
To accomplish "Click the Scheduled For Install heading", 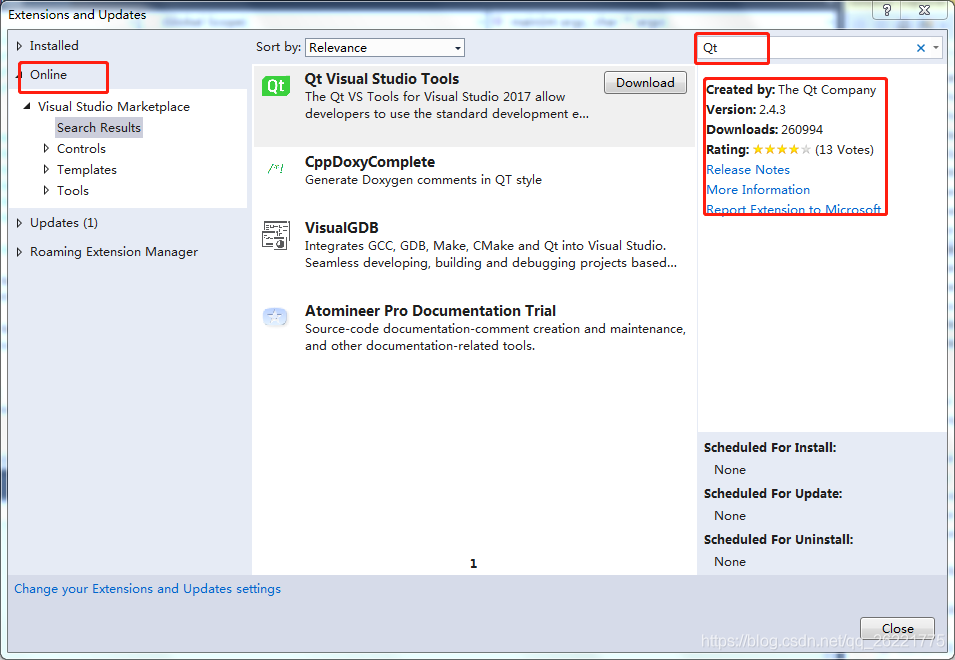I will coord(770,448).
